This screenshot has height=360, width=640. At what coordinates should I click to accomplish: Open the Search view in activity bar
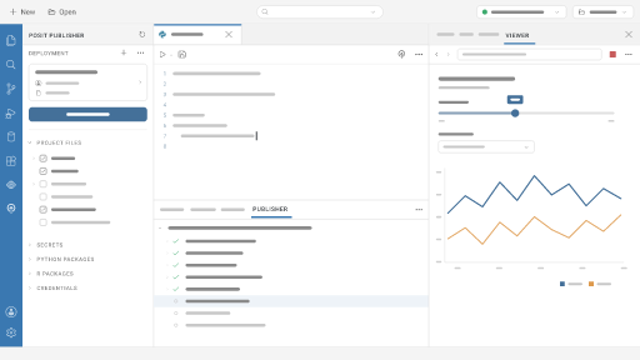(x=11, y=64)
